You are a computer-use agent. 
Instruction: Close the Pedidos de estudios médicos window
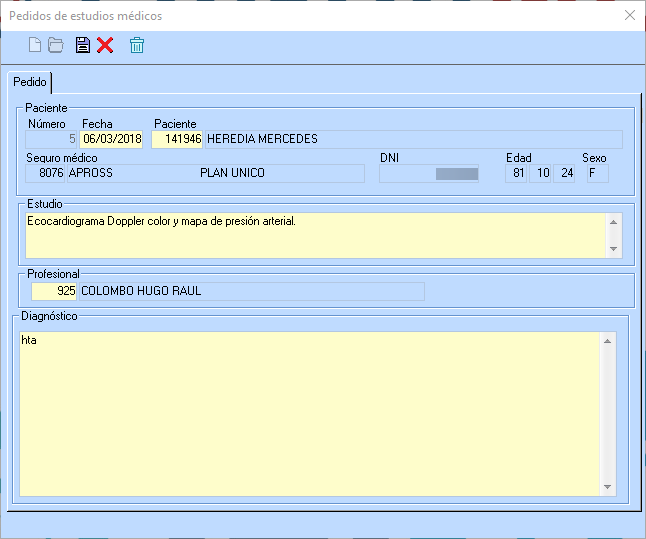point(630,16)
